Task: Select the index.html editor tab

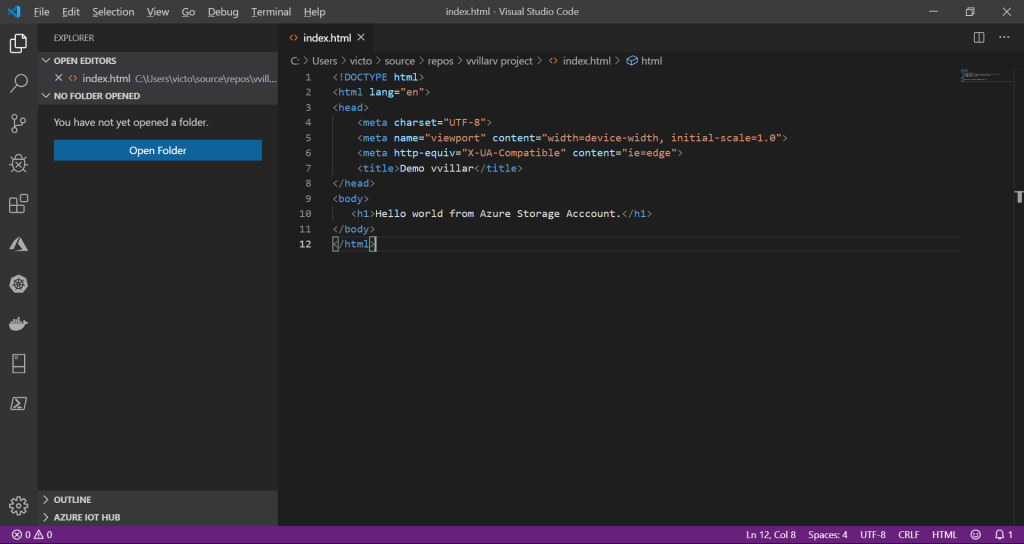Action: pos(326,38)
